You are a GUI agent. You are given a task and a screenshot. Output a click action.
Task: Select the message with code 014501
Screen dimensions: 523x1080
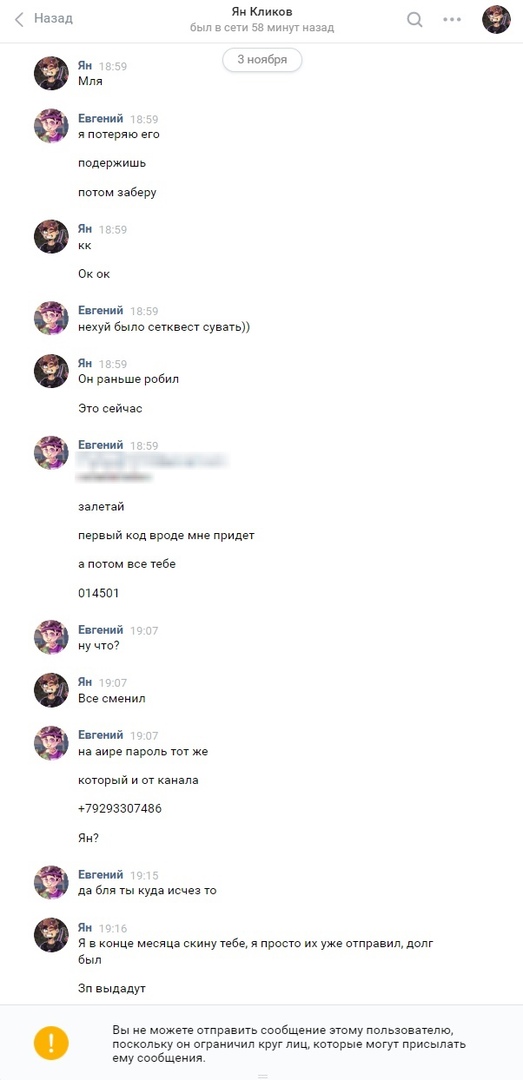click(x=99, y=593)
